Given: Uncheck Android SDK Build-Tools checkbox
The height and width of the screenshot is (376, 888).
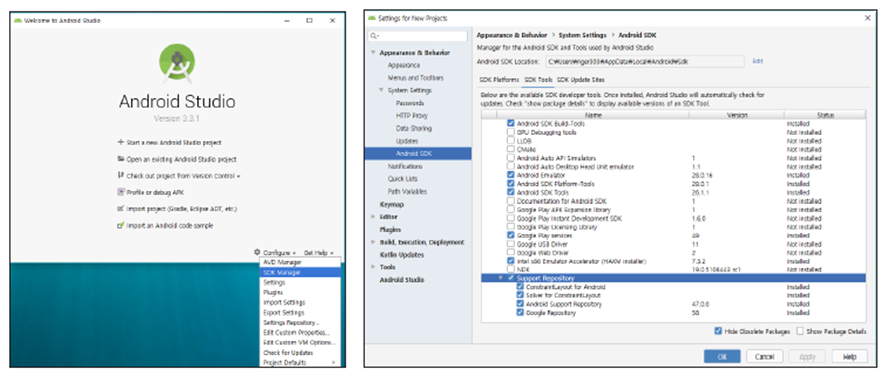Looking at the screenshot, I should [x=511, y=123].
